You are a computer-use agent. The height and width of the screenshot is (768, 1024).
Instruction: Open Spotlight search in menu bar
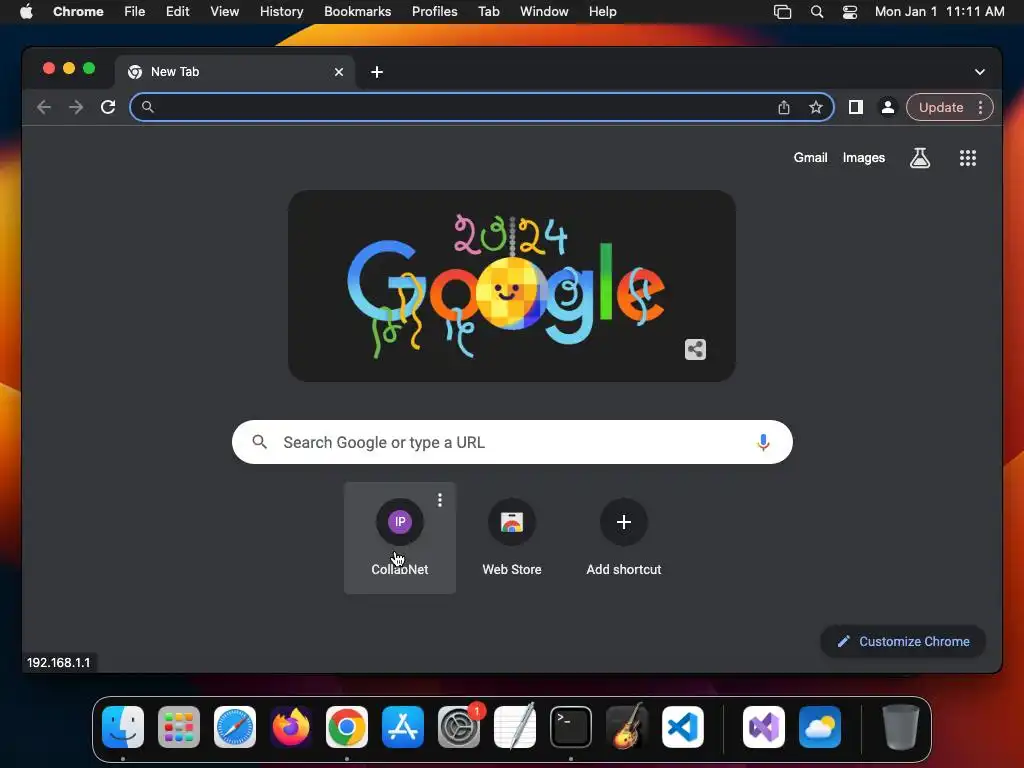click(x=816, y=12)
